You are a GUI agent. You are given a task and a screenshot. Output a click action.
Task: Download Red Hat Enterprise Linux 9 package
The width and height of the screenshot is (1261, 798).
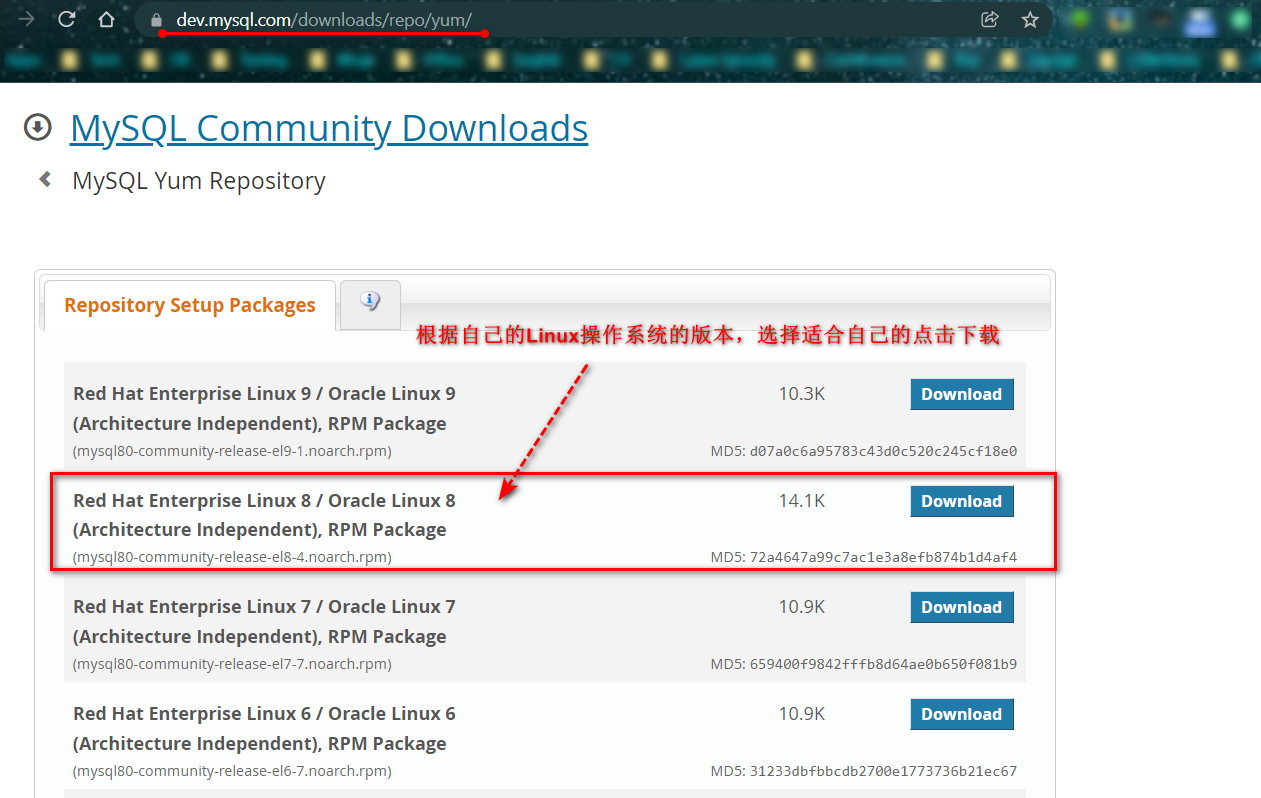click(962, 394)
